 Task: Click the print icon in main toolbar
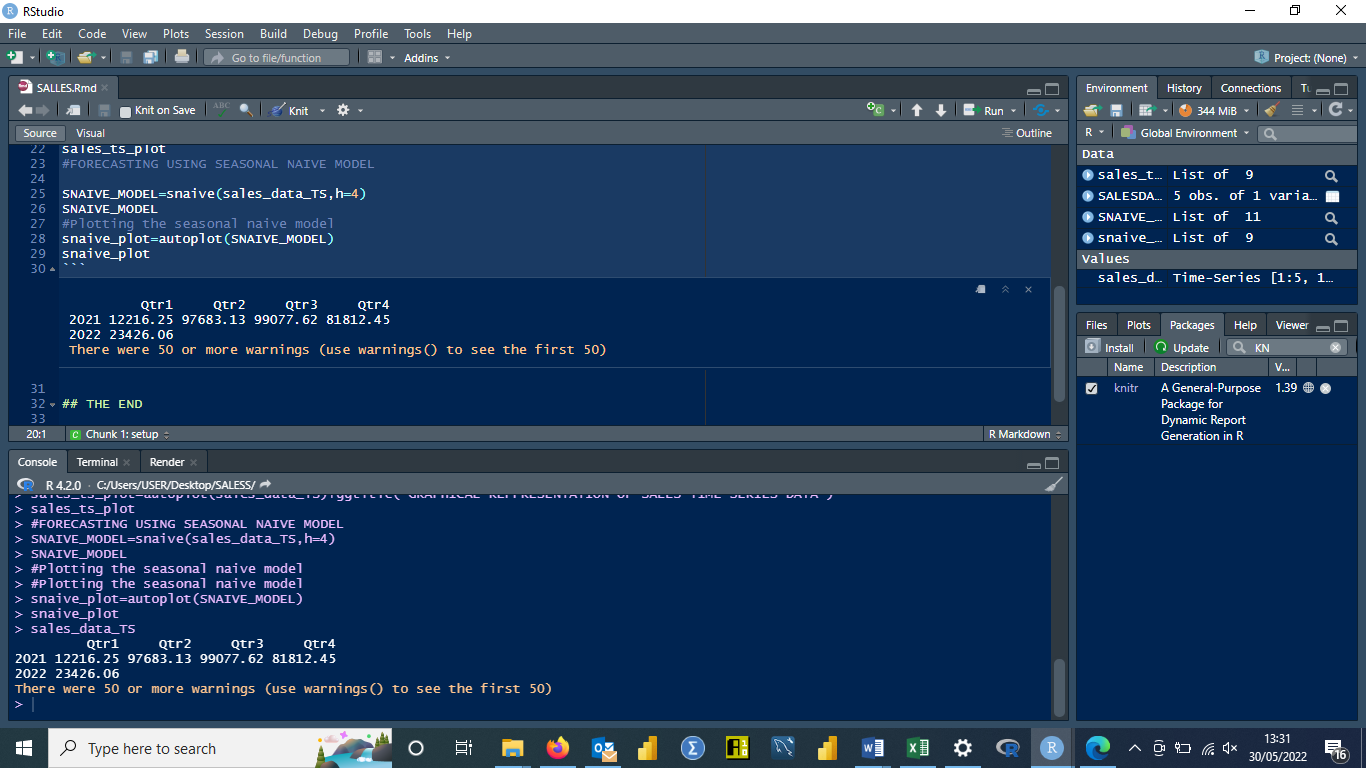click(x=181, y=58)
